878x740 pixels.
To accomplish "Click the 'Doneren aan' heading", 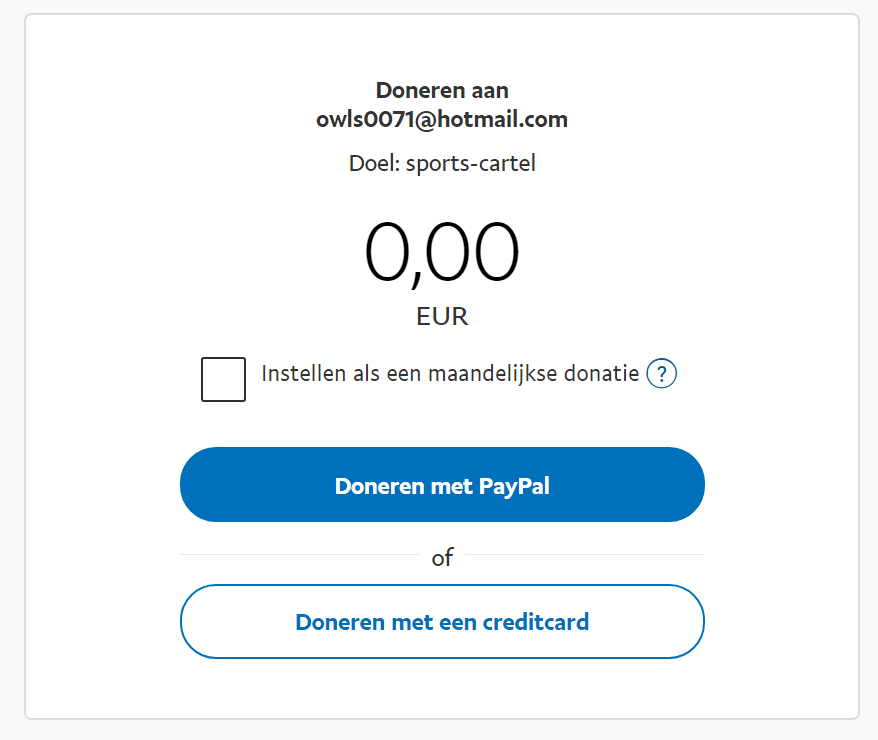I will [442, 90].
